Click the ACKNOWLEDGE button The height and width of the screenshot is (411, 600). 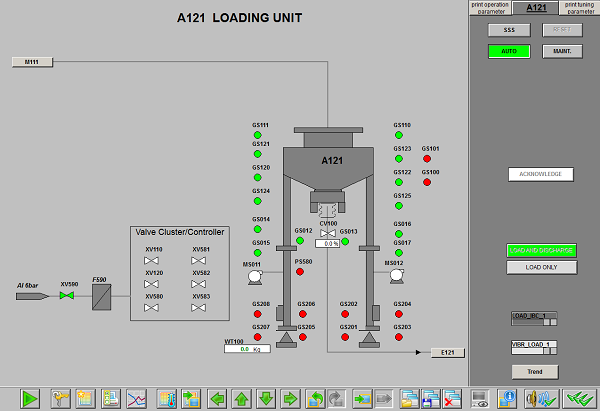point(541,174)
